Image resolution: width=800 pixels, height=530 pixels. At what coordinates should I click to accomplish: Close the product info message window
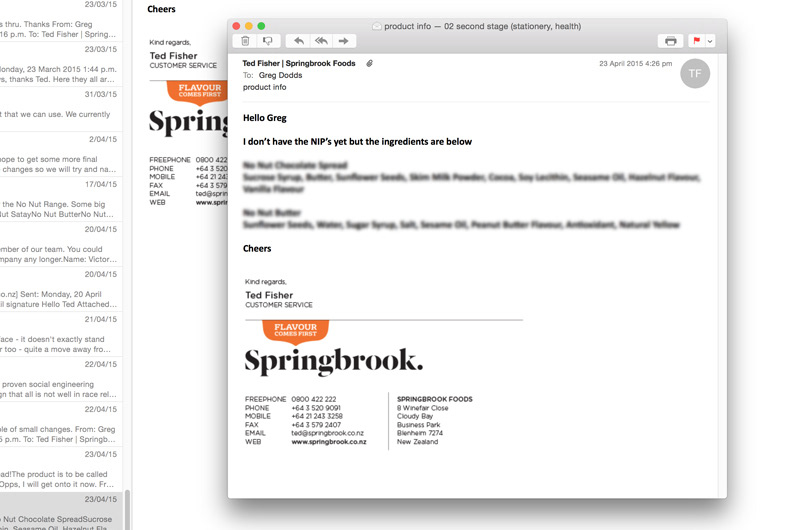[236, 26]
